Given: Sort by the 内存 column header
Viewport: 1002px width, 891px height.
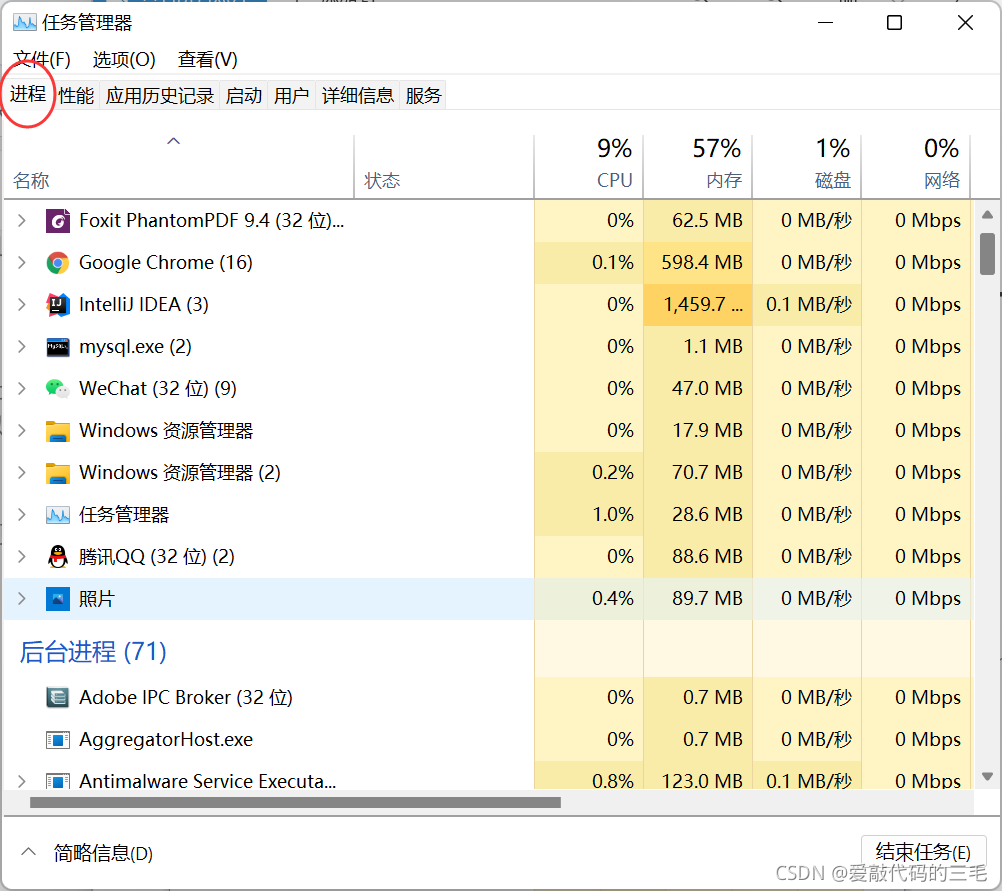Looking at the screenshot, I should click(698, 166).
